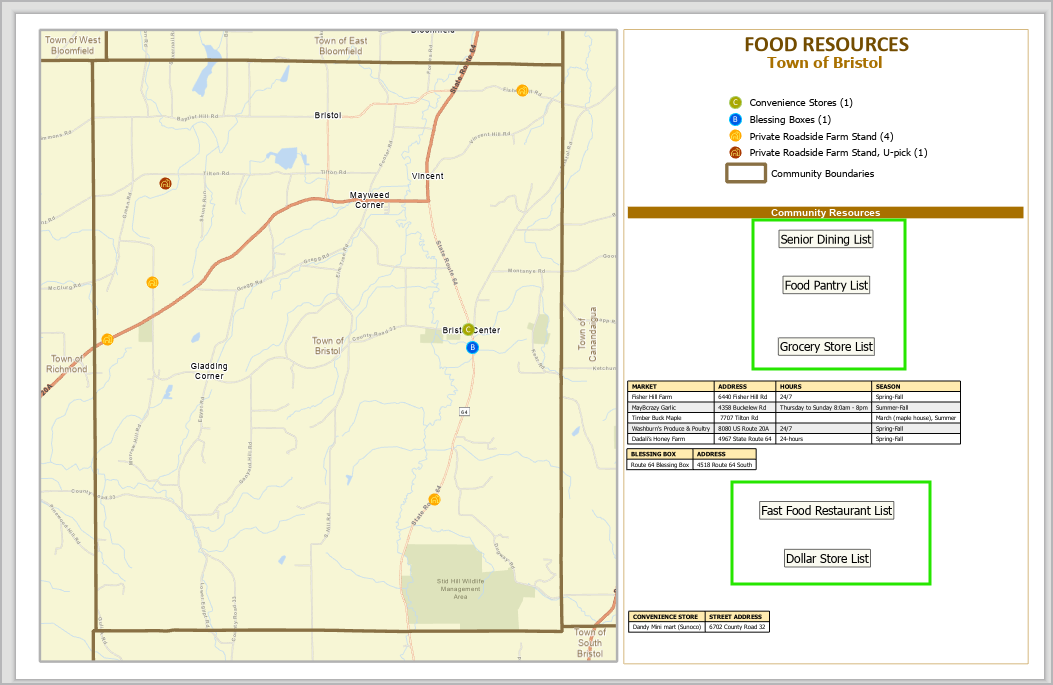Click Stid Hill Wildlife Management Area label
Image resolution: width=1053 pixels, height=685 pixels.
[x=460, y=589]
